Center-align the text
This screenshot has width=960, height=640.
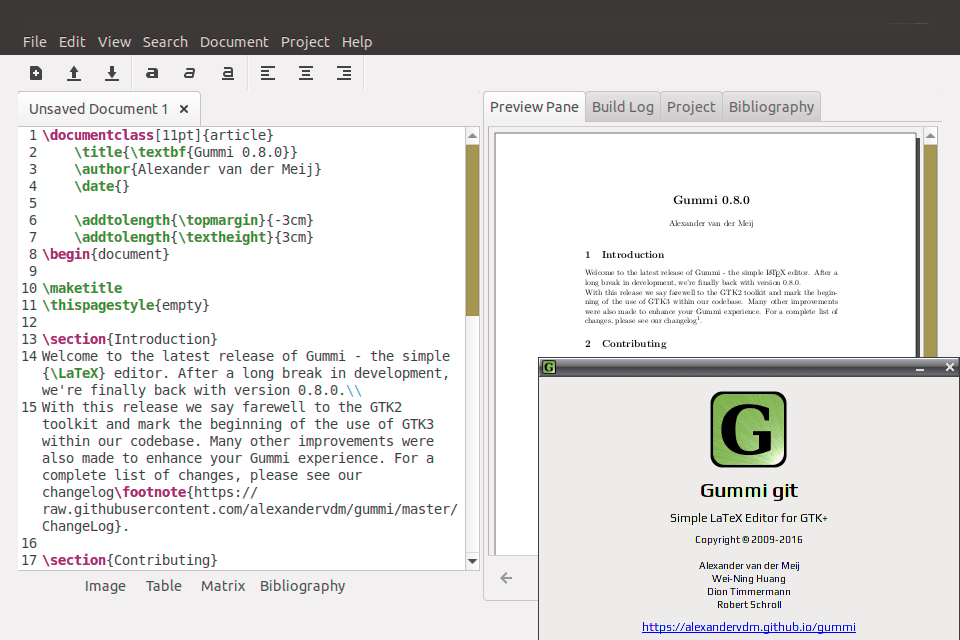pos(305,72)
